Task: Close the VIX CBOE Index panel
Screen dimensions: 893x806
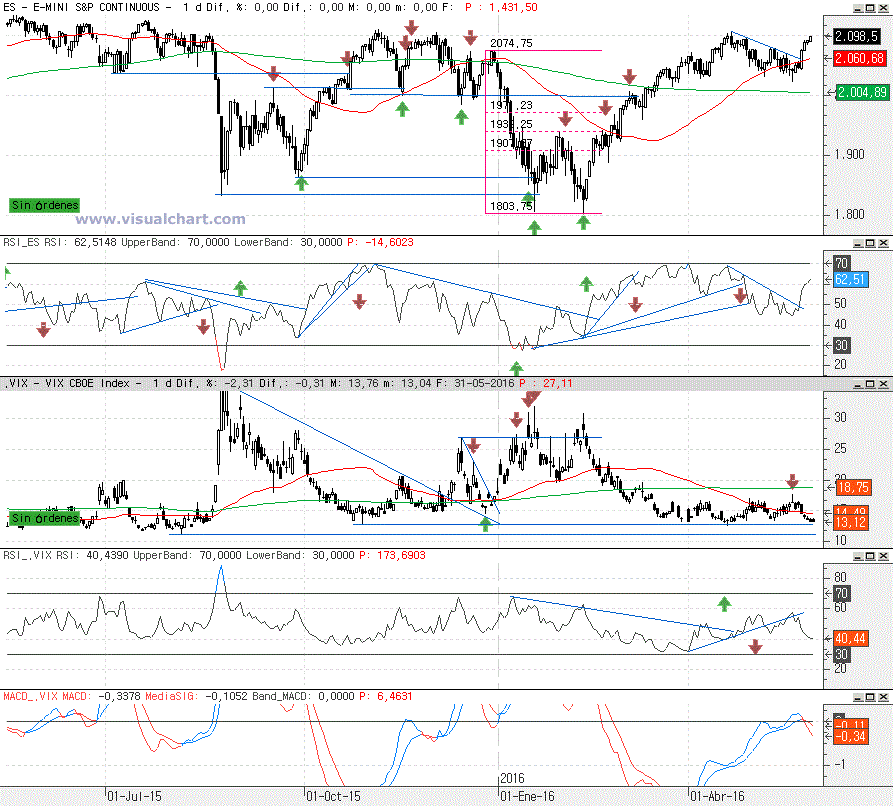Action: coord(883,384)
